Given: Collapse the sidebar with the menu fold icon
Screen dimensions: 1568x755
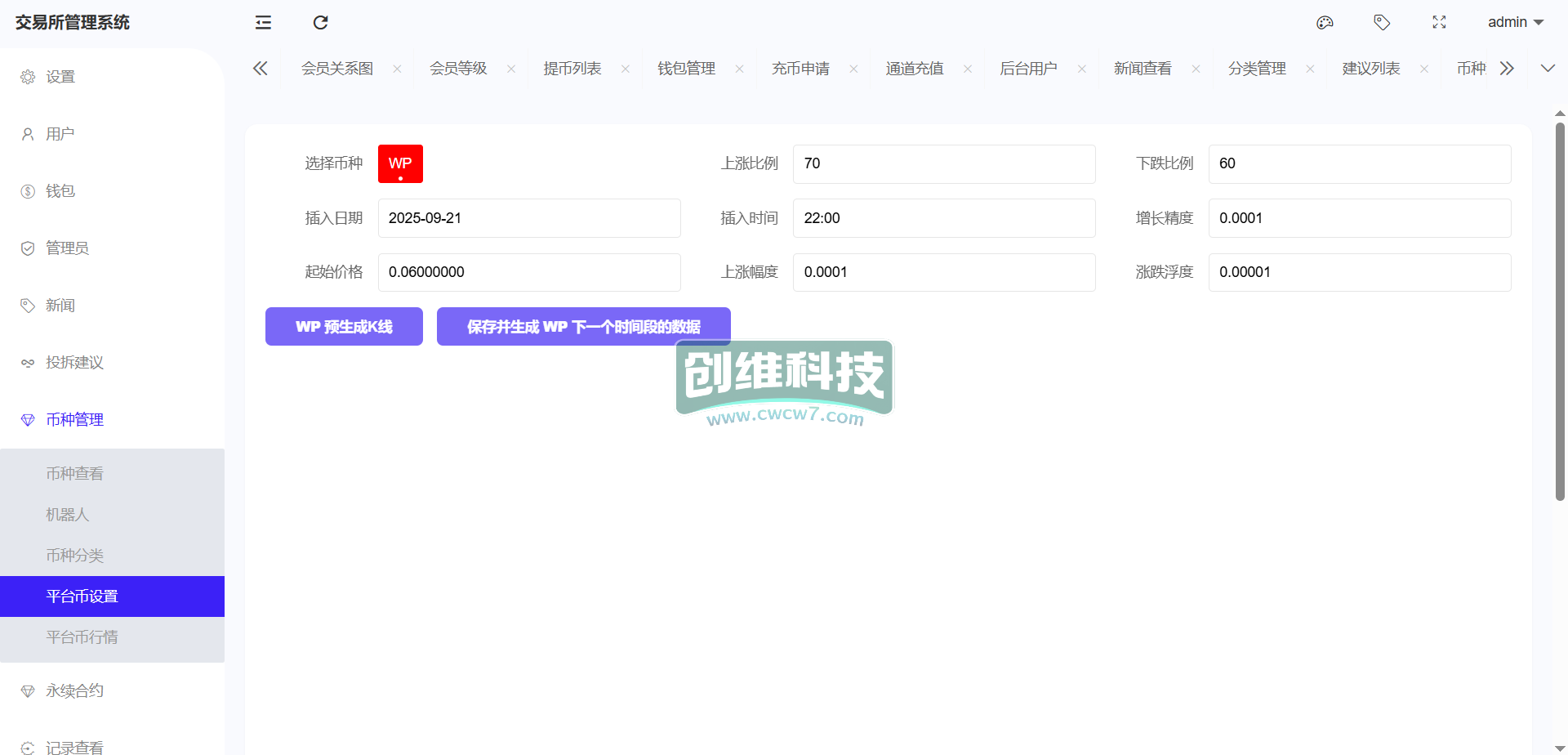Looking at the screenshot, I should pos(263,23).
